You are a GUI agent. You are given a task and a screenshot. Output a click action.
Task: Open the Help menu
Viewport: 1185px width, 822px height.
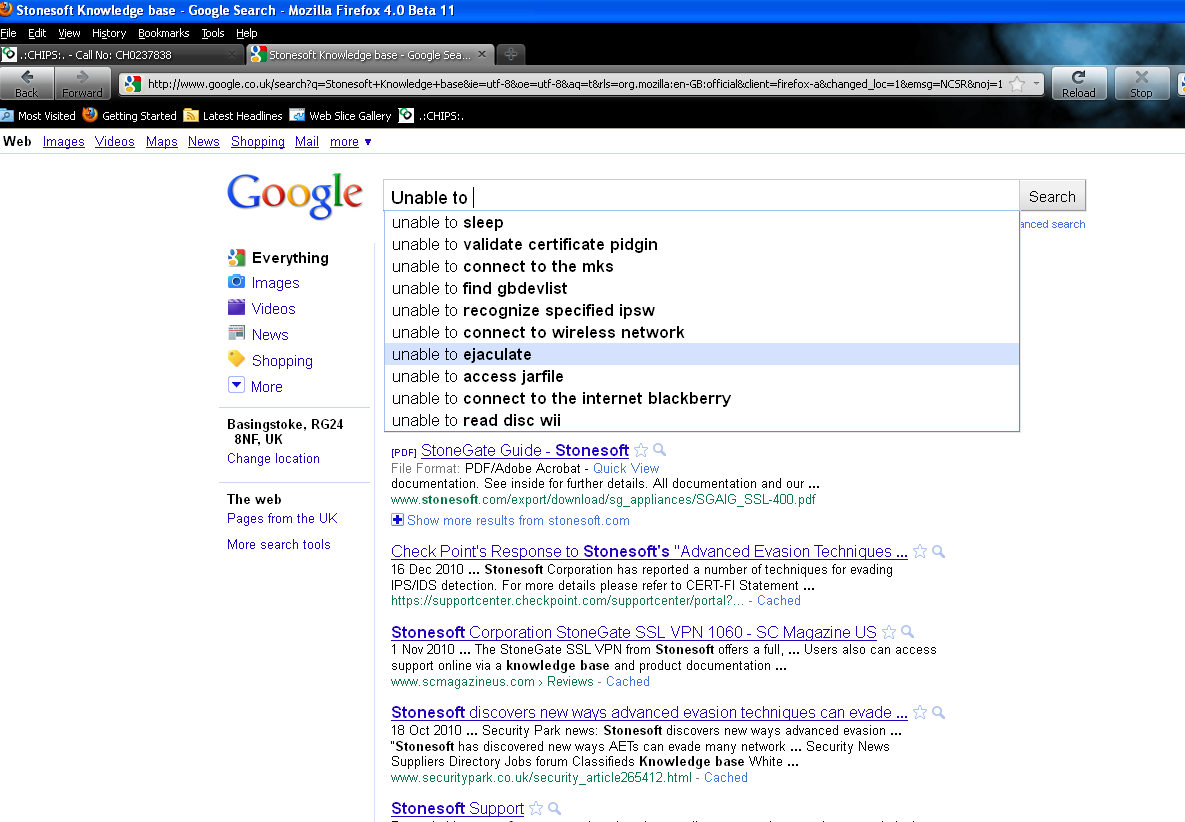pyautogui.click(x=246, y=33)
